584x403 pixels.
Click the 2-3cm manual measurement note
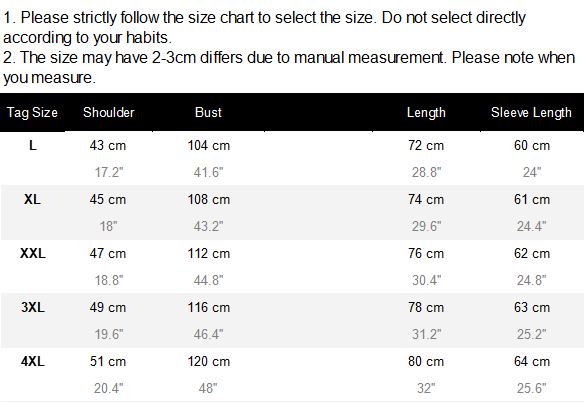tap(289, 67)
